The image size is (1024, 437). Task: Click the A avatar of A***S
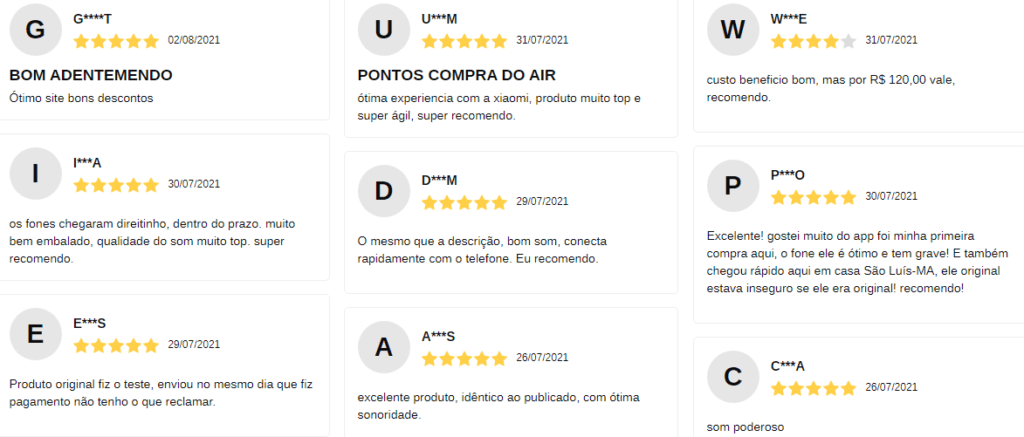point(383,348)
